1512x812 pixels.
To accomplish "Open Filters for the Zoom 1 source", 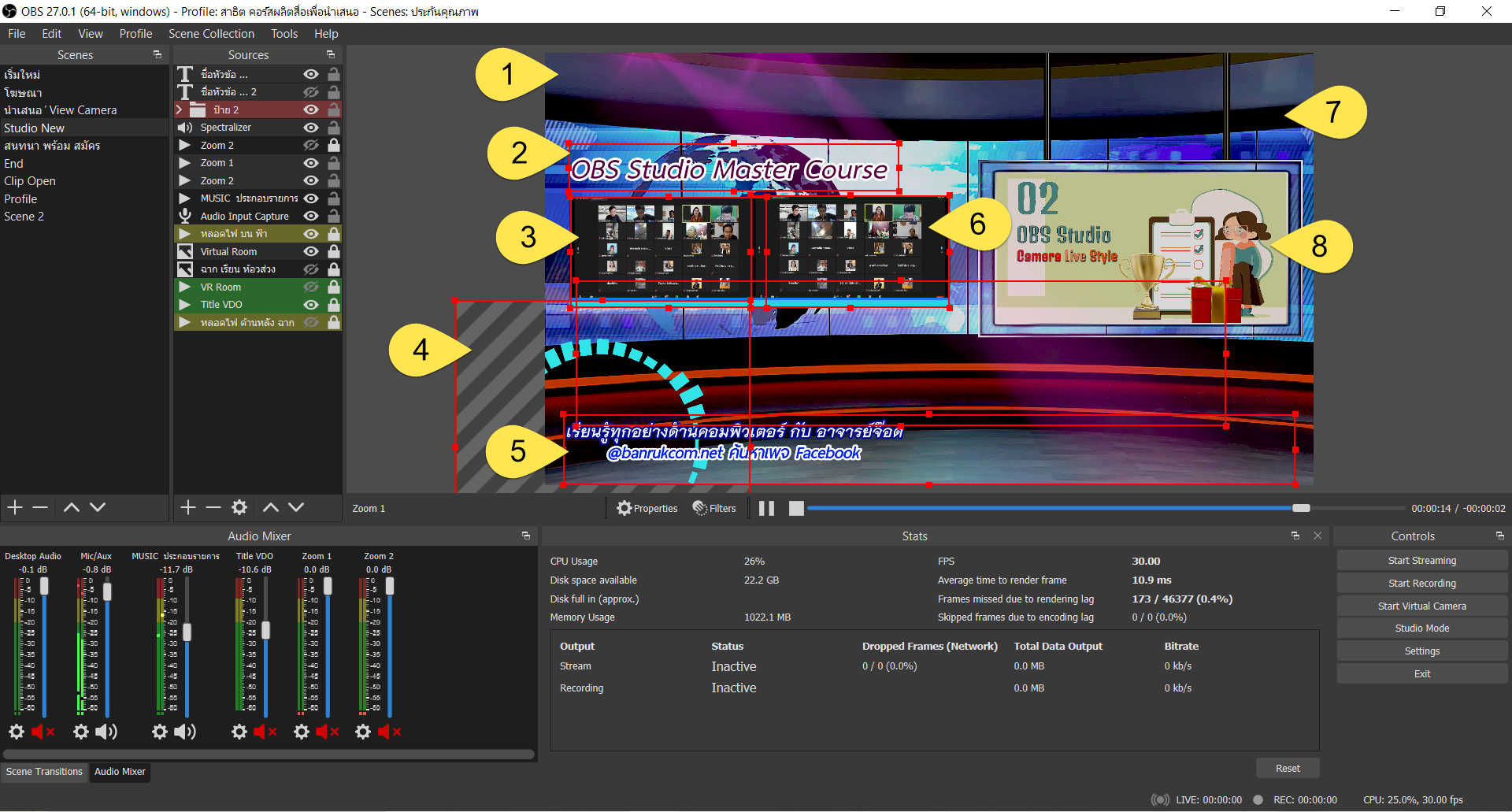I will click(713, 508).
